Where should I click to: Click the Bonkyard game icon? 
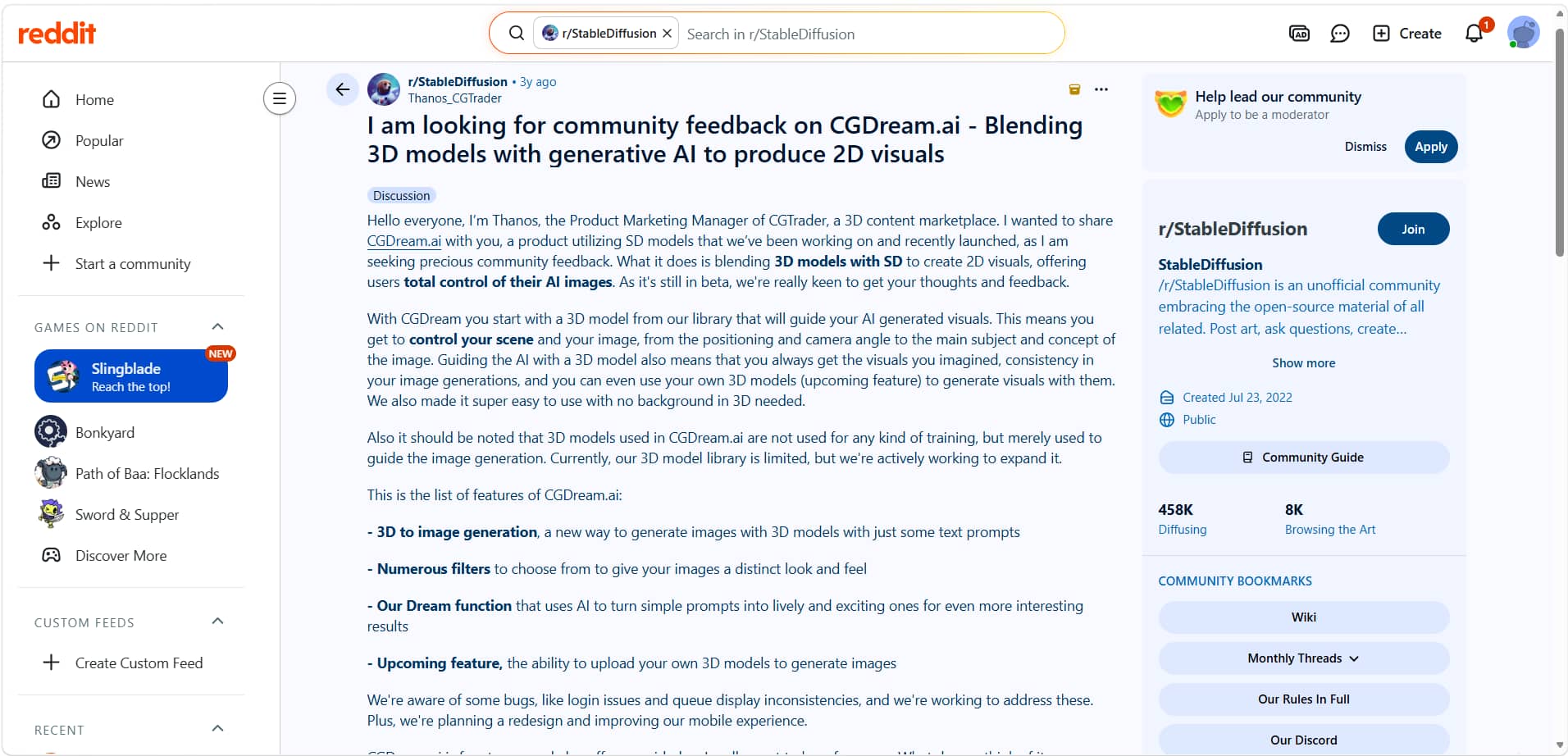pyautogui.click(x=51, y=432)
